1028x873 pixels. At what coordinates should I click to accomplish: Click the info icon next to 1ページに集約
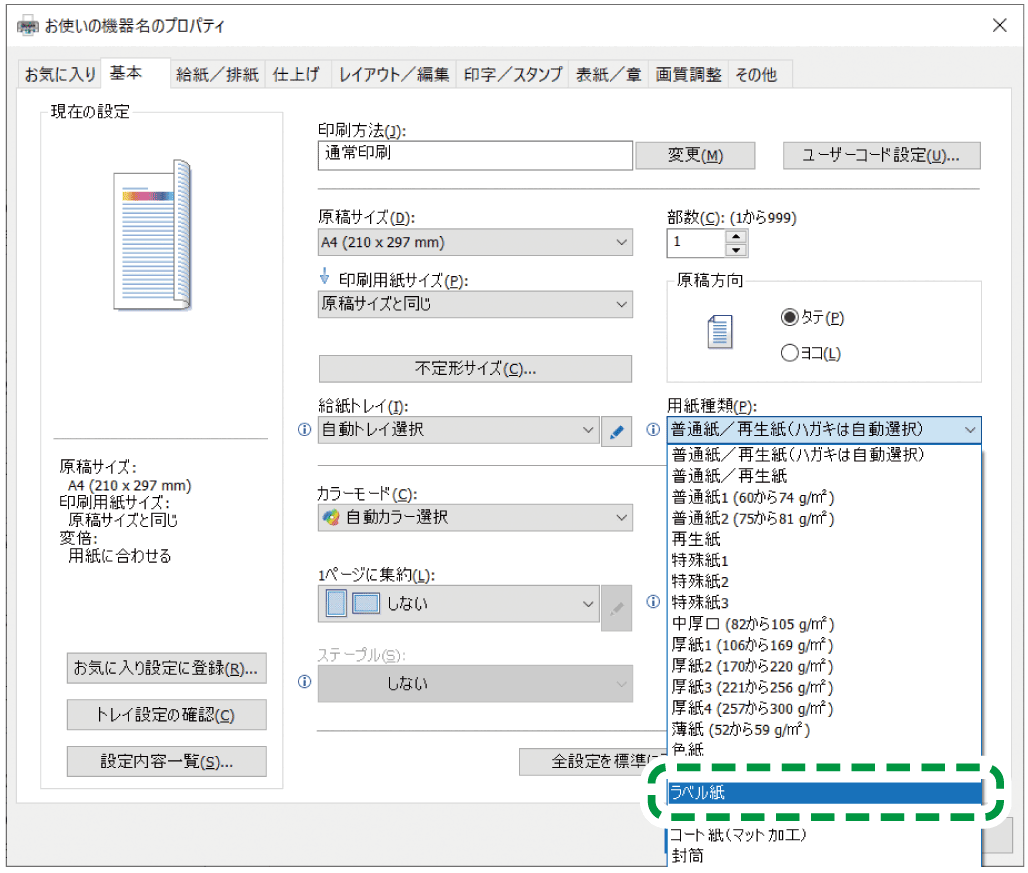[653, 601]
